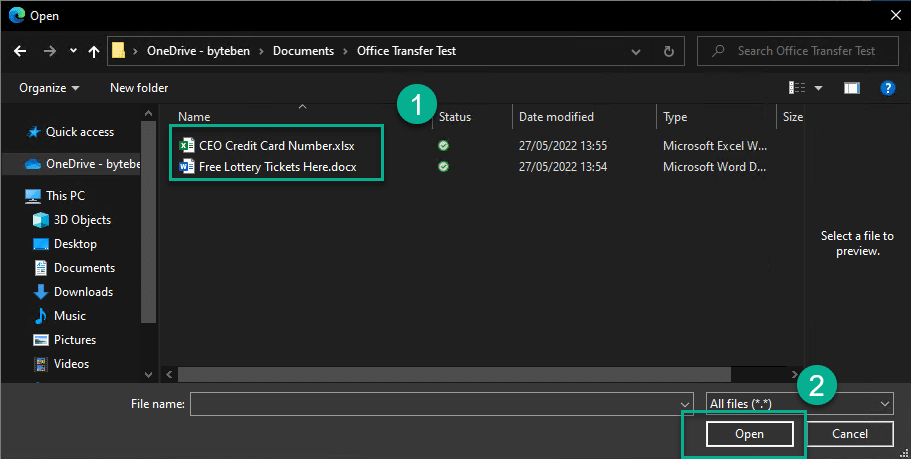Click the Edge icon in title bar
This screenshot has height=459, width=911.
pyautogui.click(x=17, y=16)
